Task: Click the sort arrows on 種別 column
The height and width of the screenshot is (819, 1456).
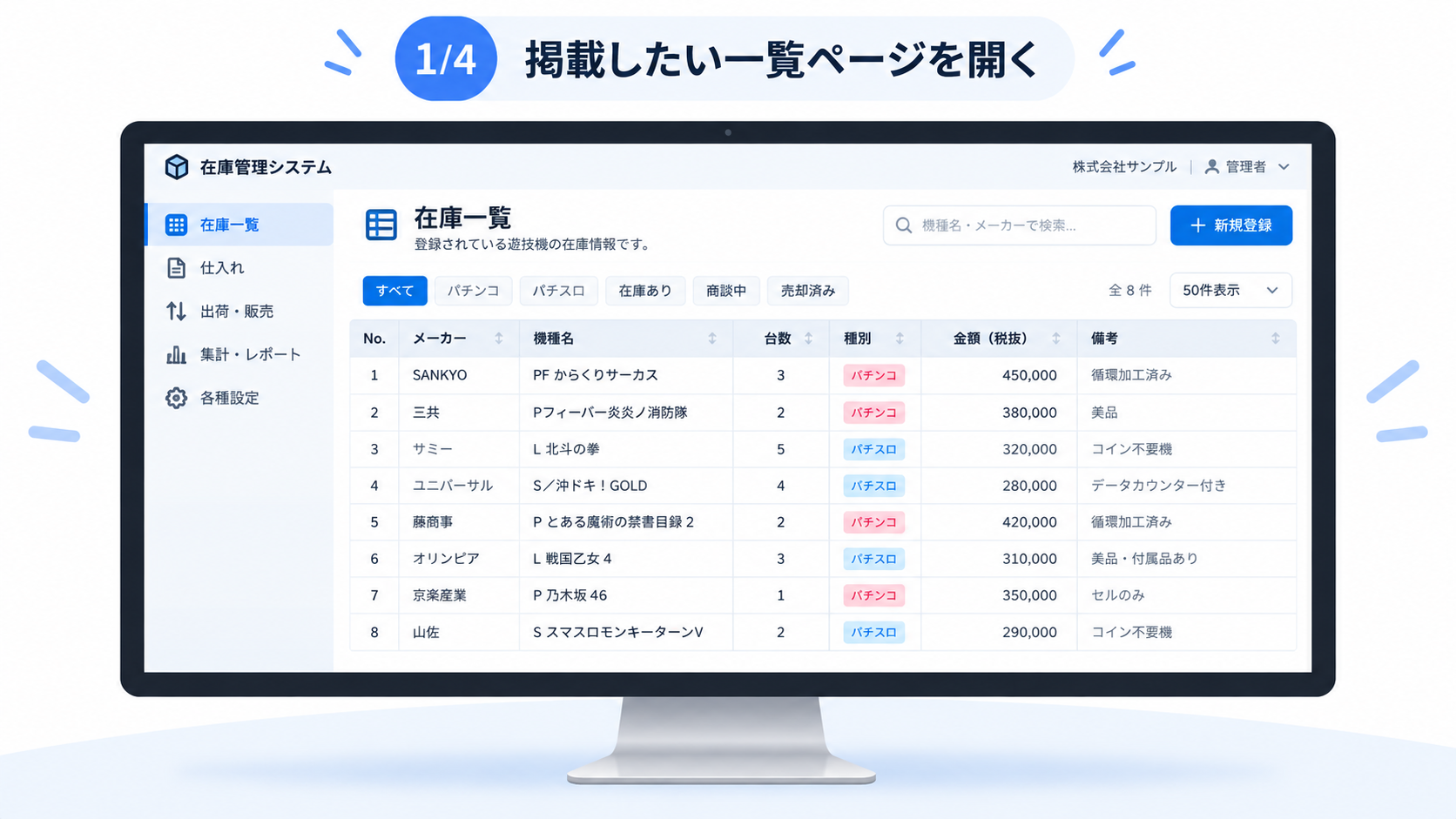Action: click(900, 339)
